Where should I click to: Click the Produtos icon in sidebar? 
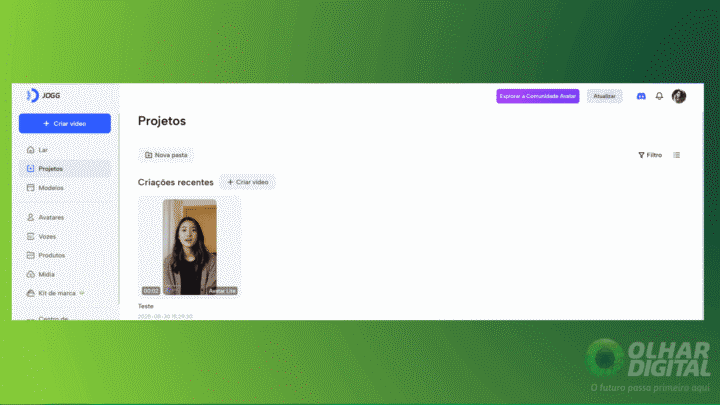click(x=30, y=255)
